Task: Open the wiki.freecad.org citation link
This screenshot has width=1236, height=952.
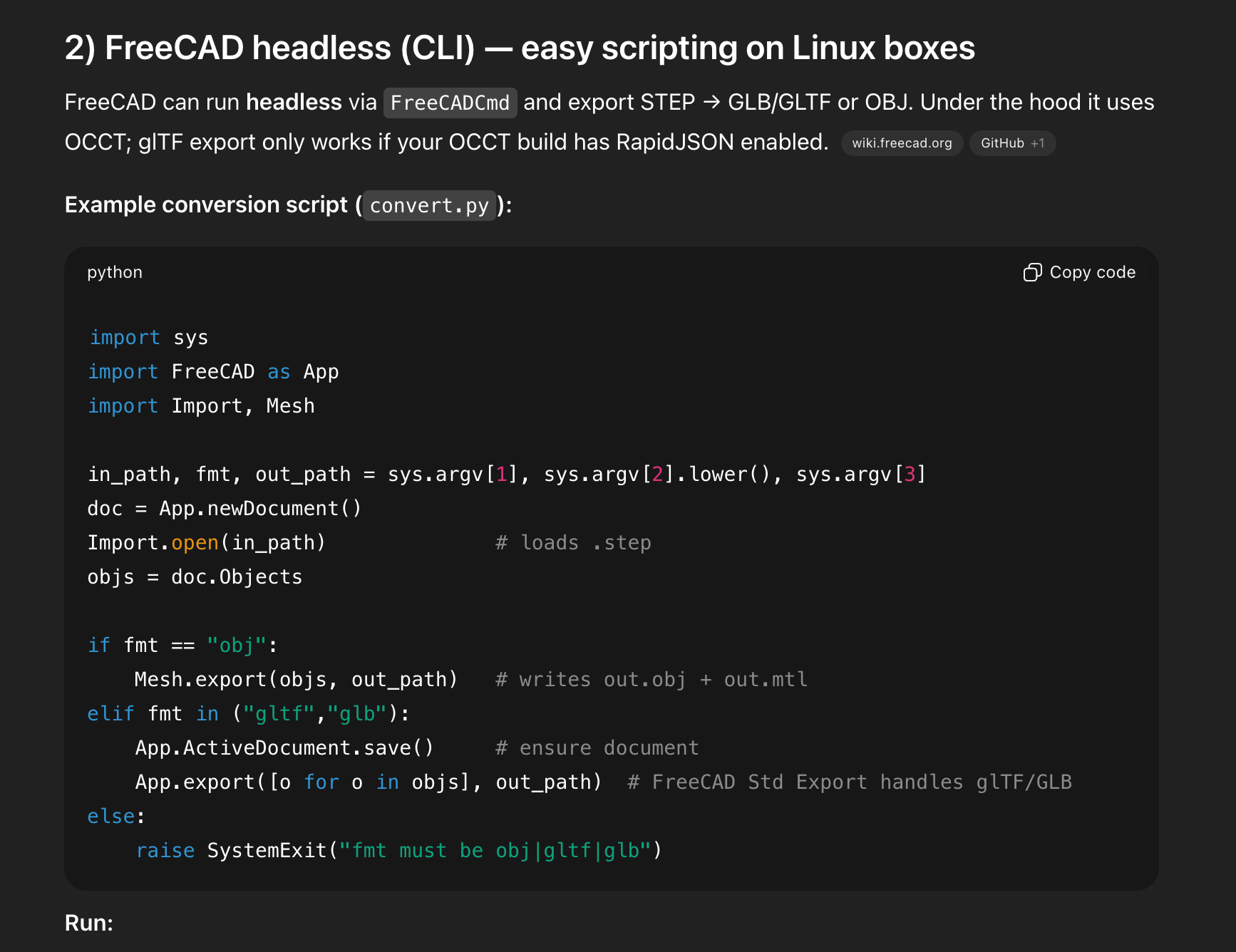Action: pos(902,143)
